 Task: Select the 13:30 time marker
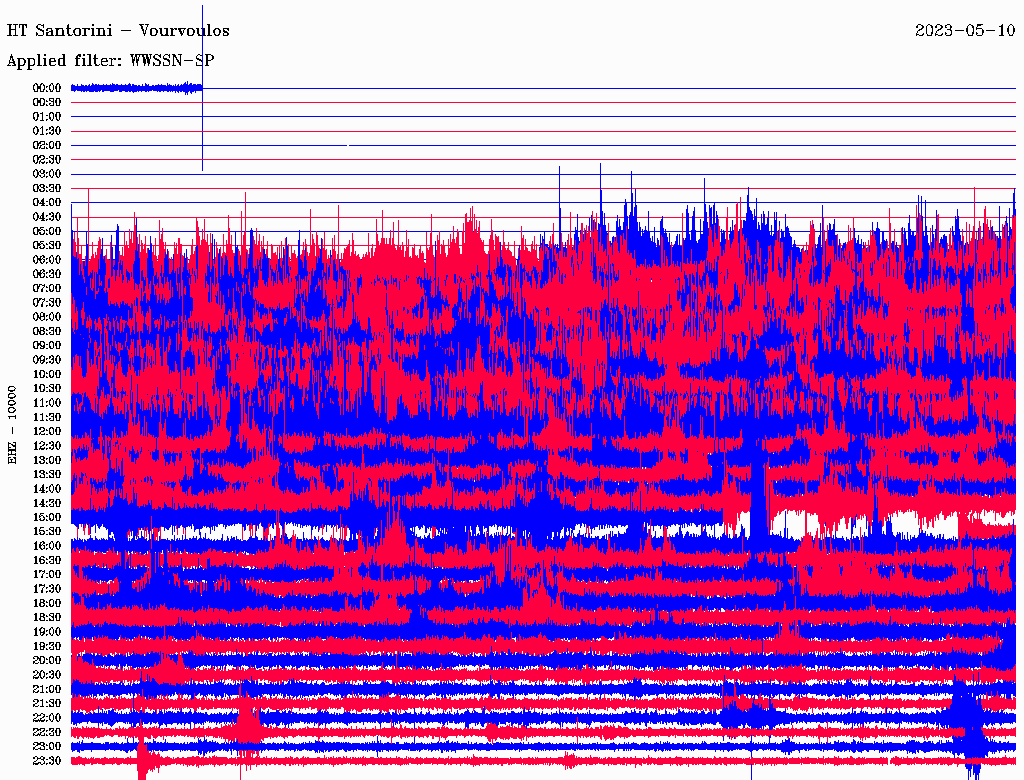point(47,475)
